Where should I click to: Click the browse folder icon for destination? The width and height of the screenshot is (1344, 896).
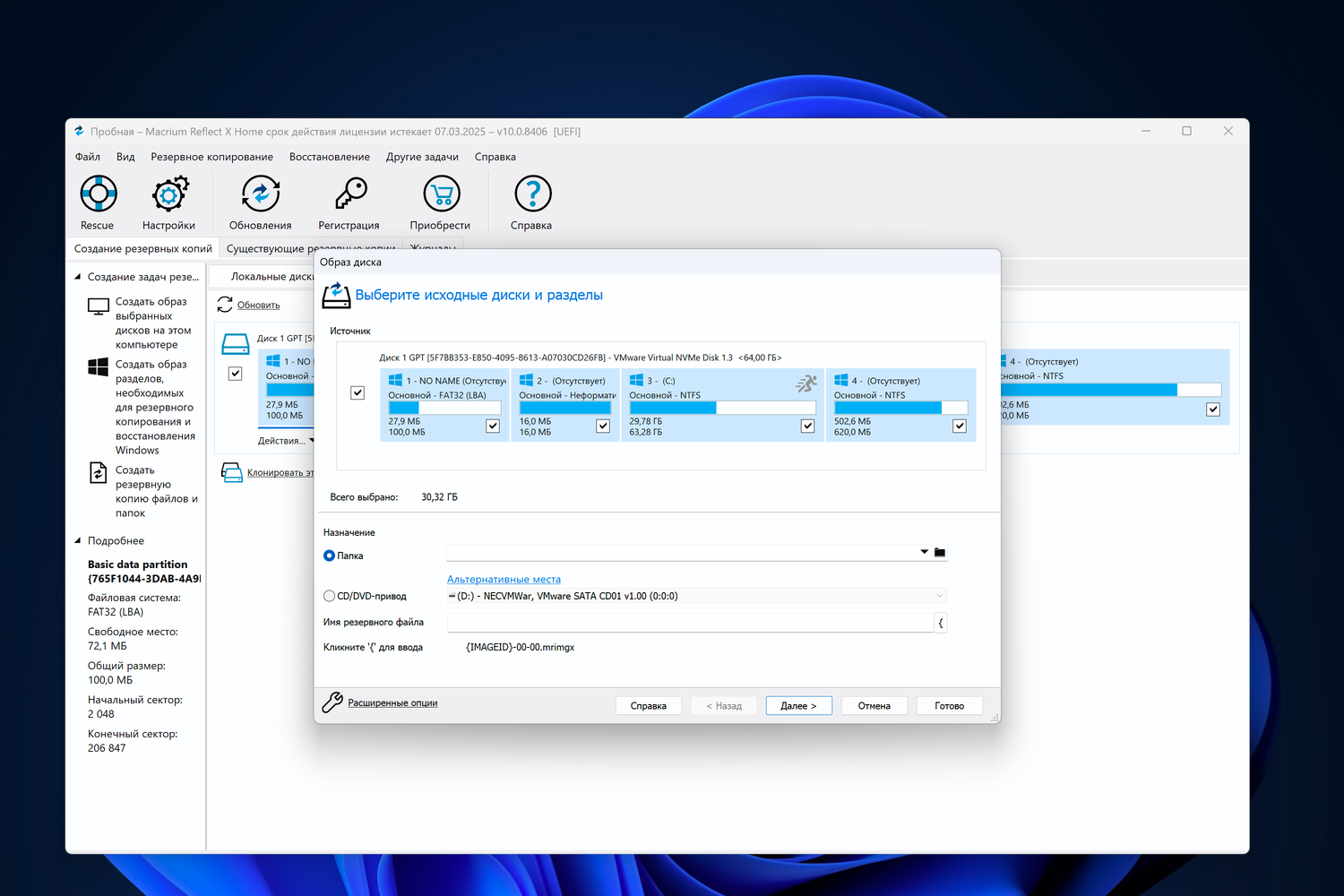pyautogui.click(x=940, y=552)
